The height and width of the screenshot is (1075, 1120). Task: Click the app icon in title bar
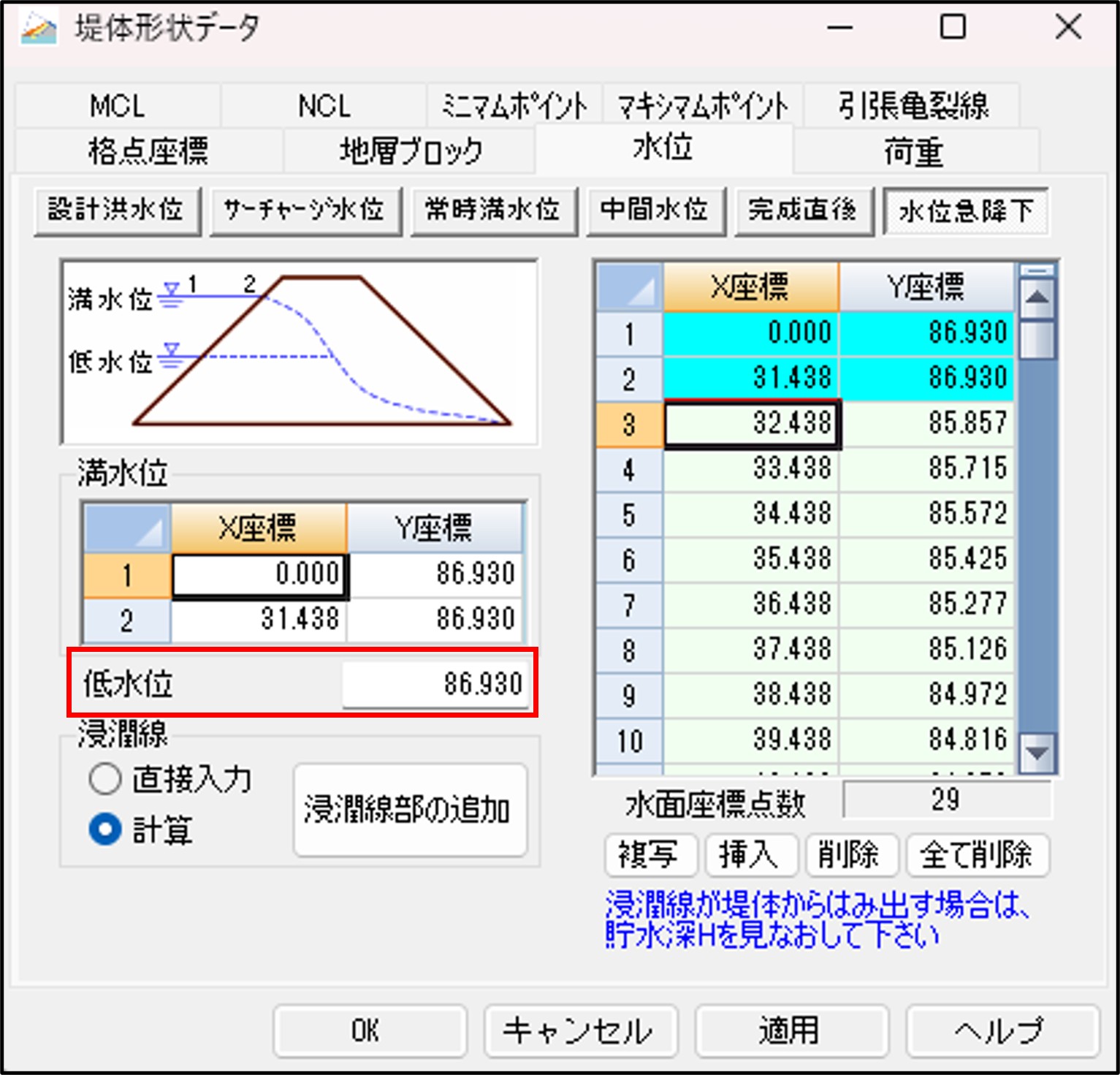coord(39,28)
